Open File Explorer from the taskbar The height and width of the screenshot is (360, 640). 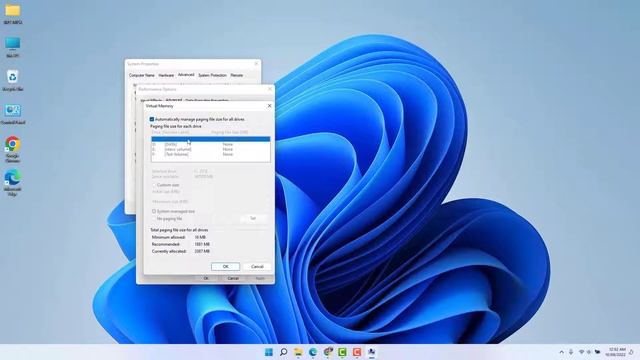pos(298,352)
